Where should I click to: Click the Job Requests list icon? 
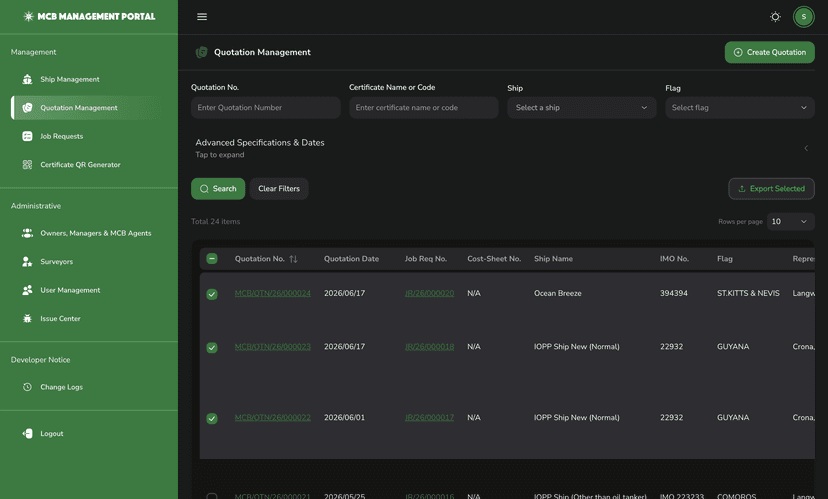point(27,136)
